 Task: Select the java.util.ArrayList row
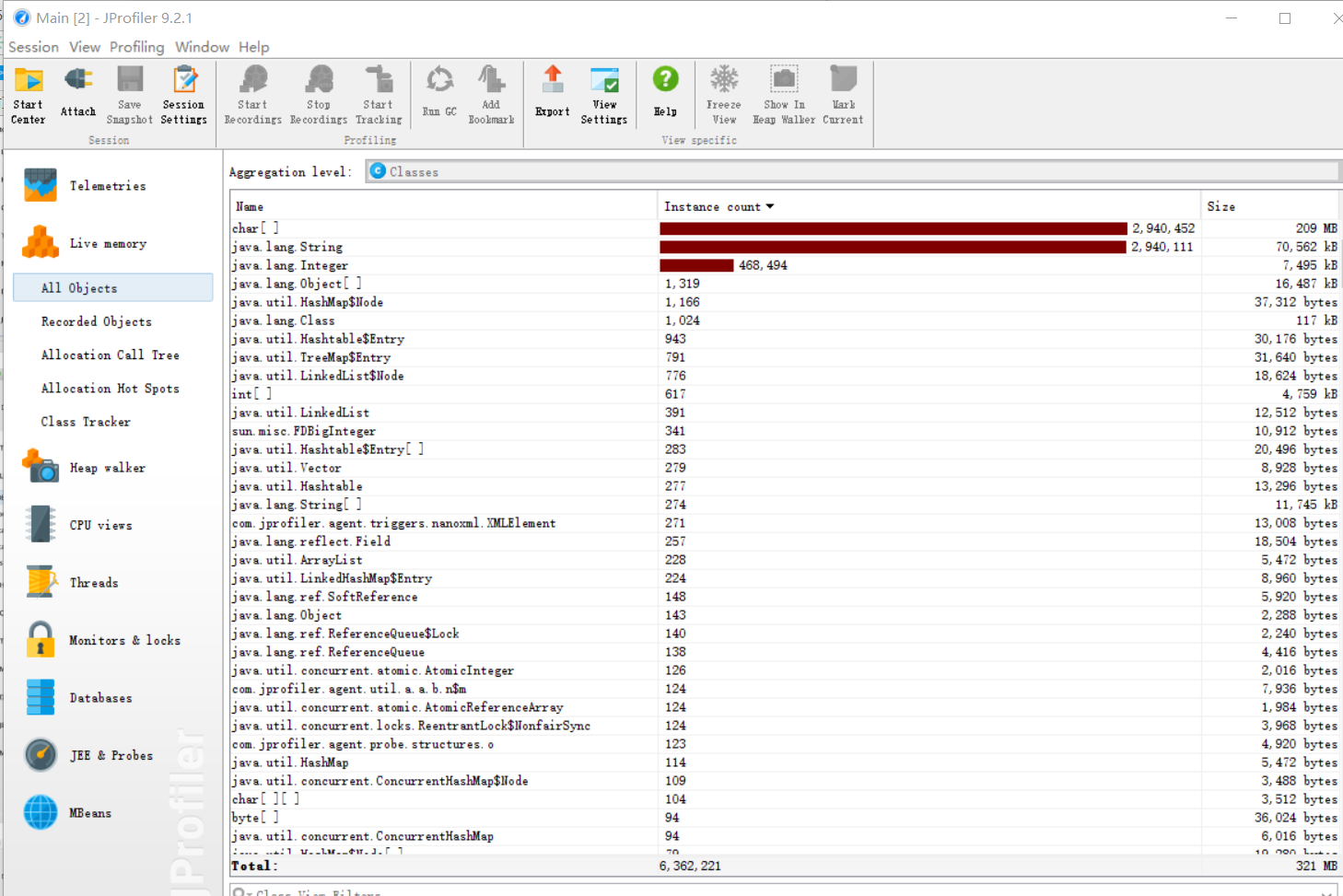tap(785, 560)
